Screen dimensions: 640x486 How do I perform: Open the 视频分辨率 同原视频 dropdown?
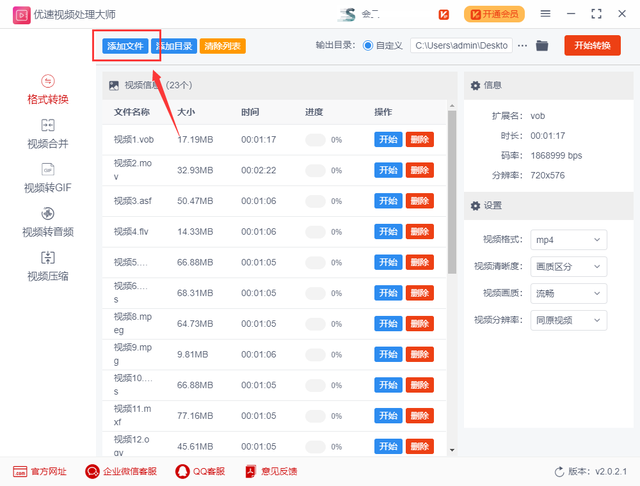(x=569, y=320)
